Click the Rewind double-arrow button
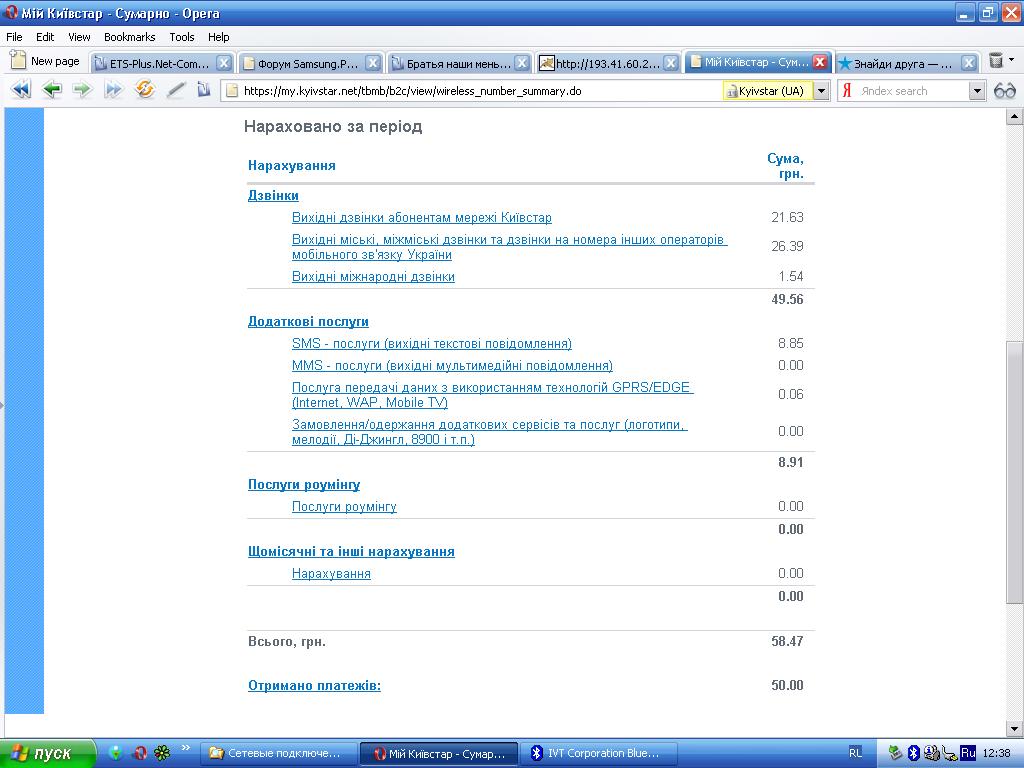Screen dimensions: 1024x768 [x=21, y=90]
